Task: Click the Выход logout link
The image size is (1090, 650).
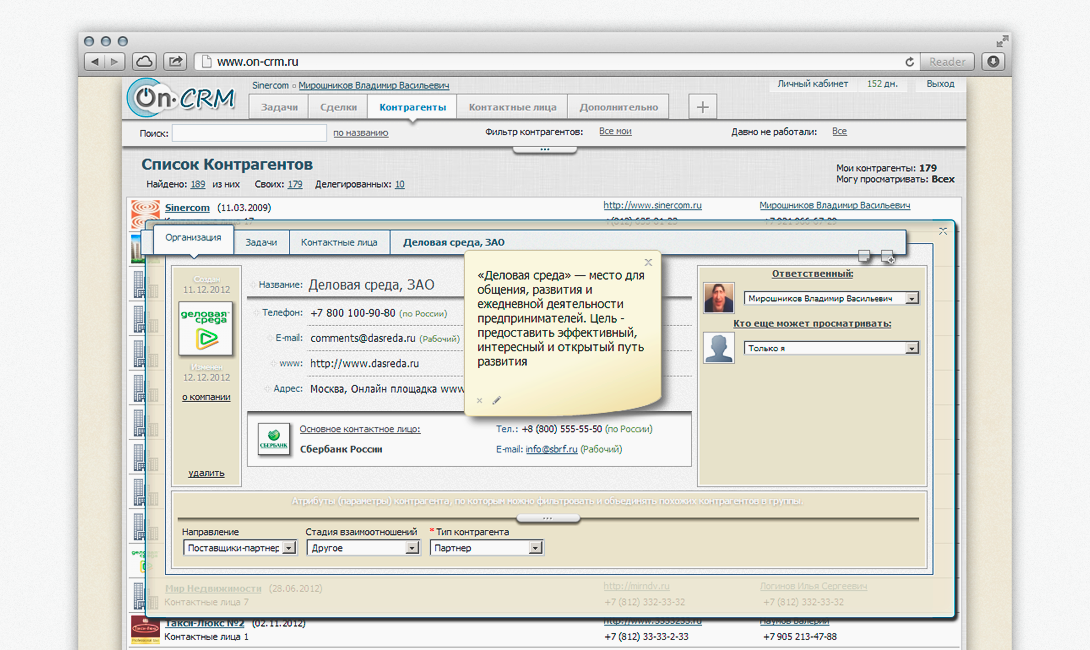Action: pos(941,84)
